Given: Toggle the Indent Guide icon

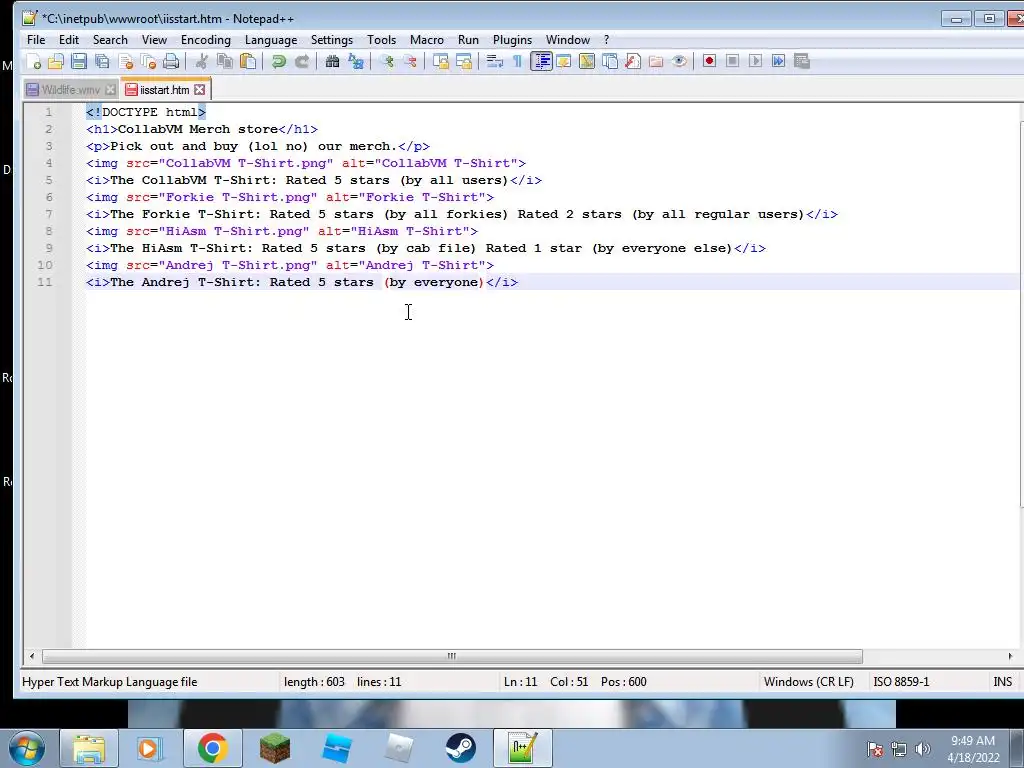Looking at the screenshot, I should [x=541, y=61].
